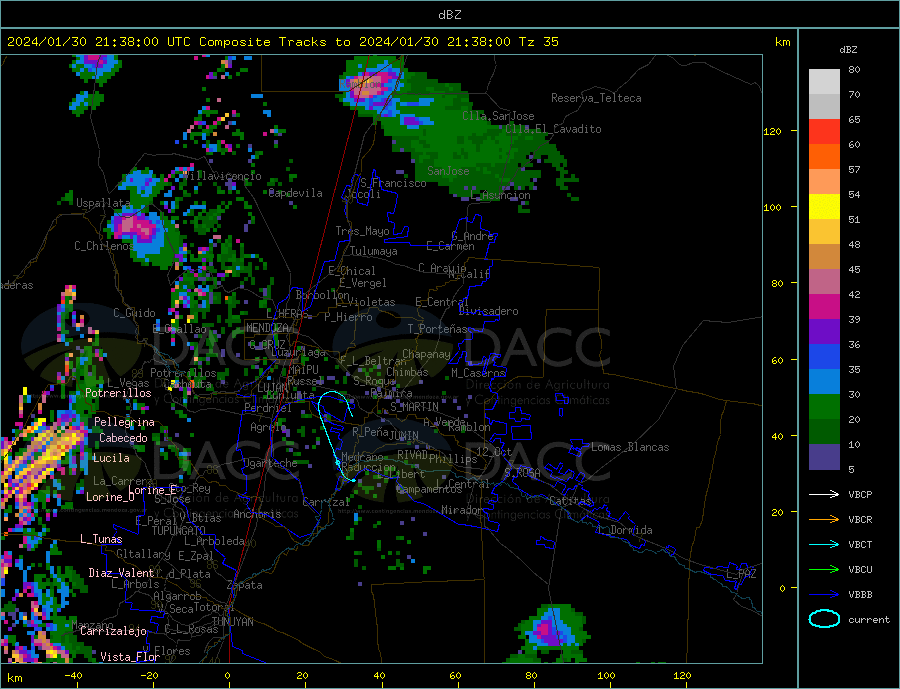Click the 'Diaz_Valent' label
This screenshot has height=689, width=900.
click(122, 572)
